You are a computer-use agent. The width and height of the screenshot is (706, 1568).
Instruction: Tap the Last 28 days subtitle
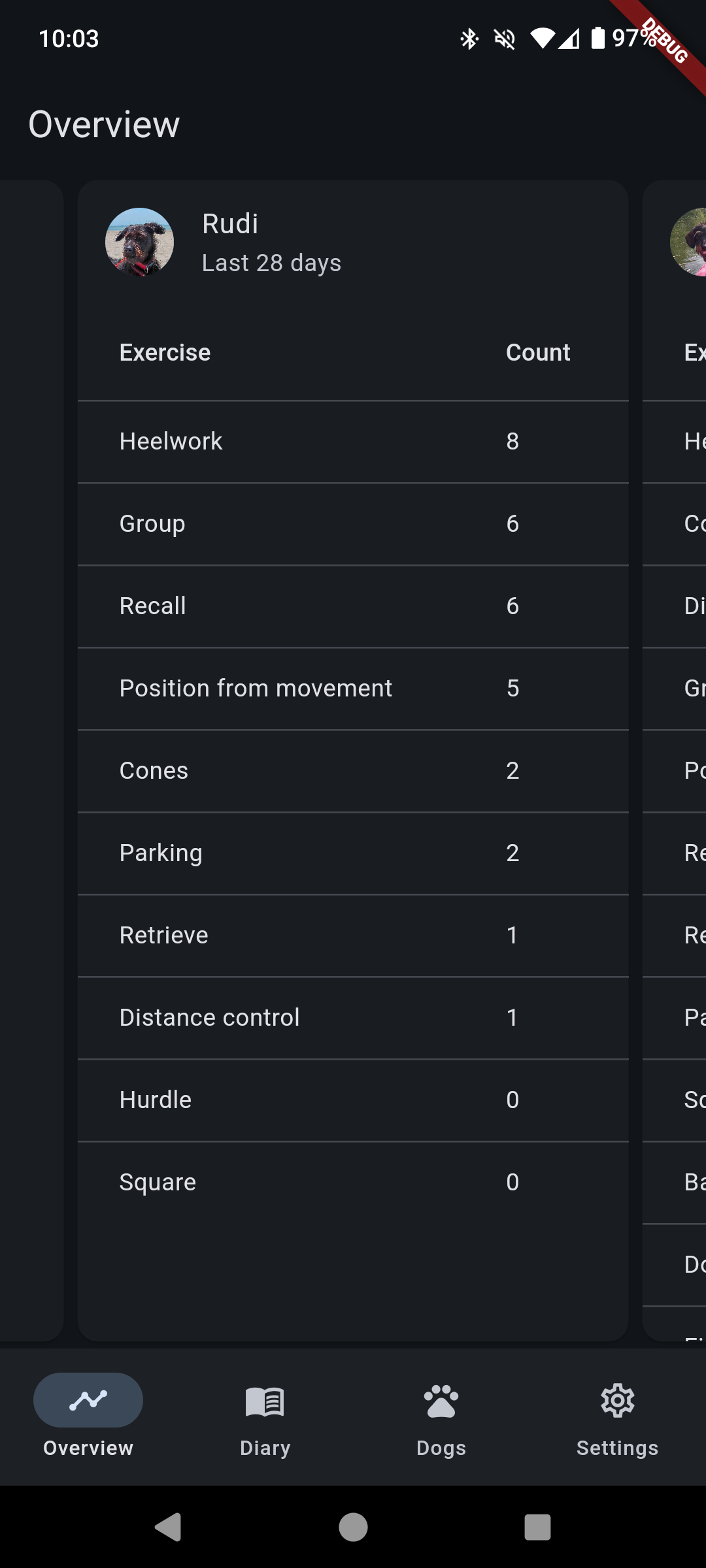pos(271,263)
